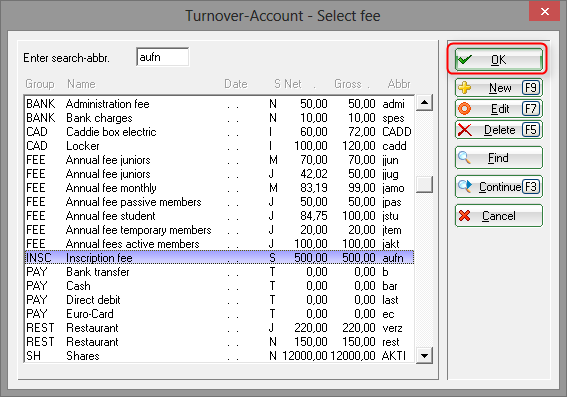Select the Inscription fee row

[219, 258]
